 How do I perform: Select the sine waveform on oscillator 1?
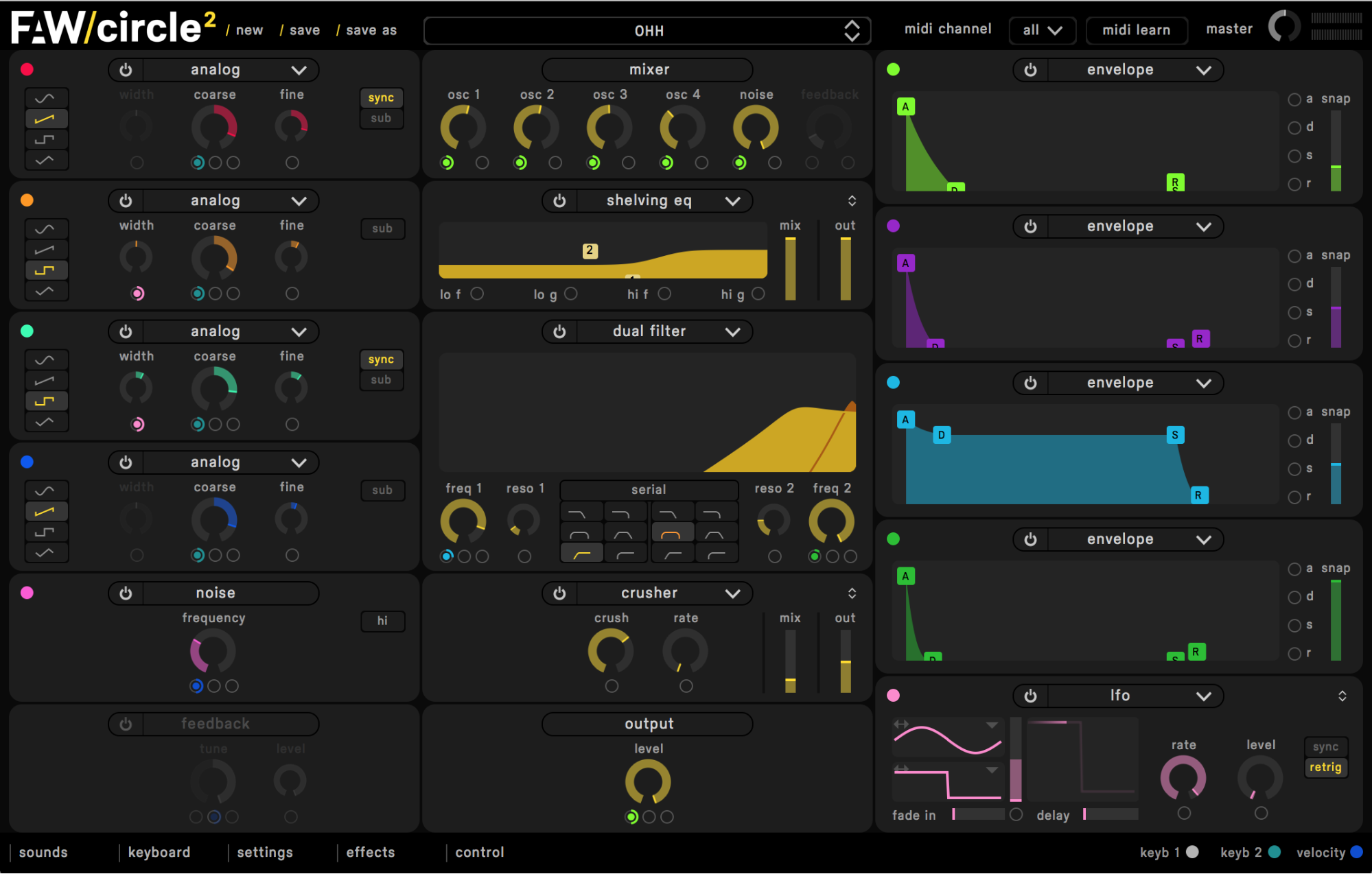(x=46, y=99)
